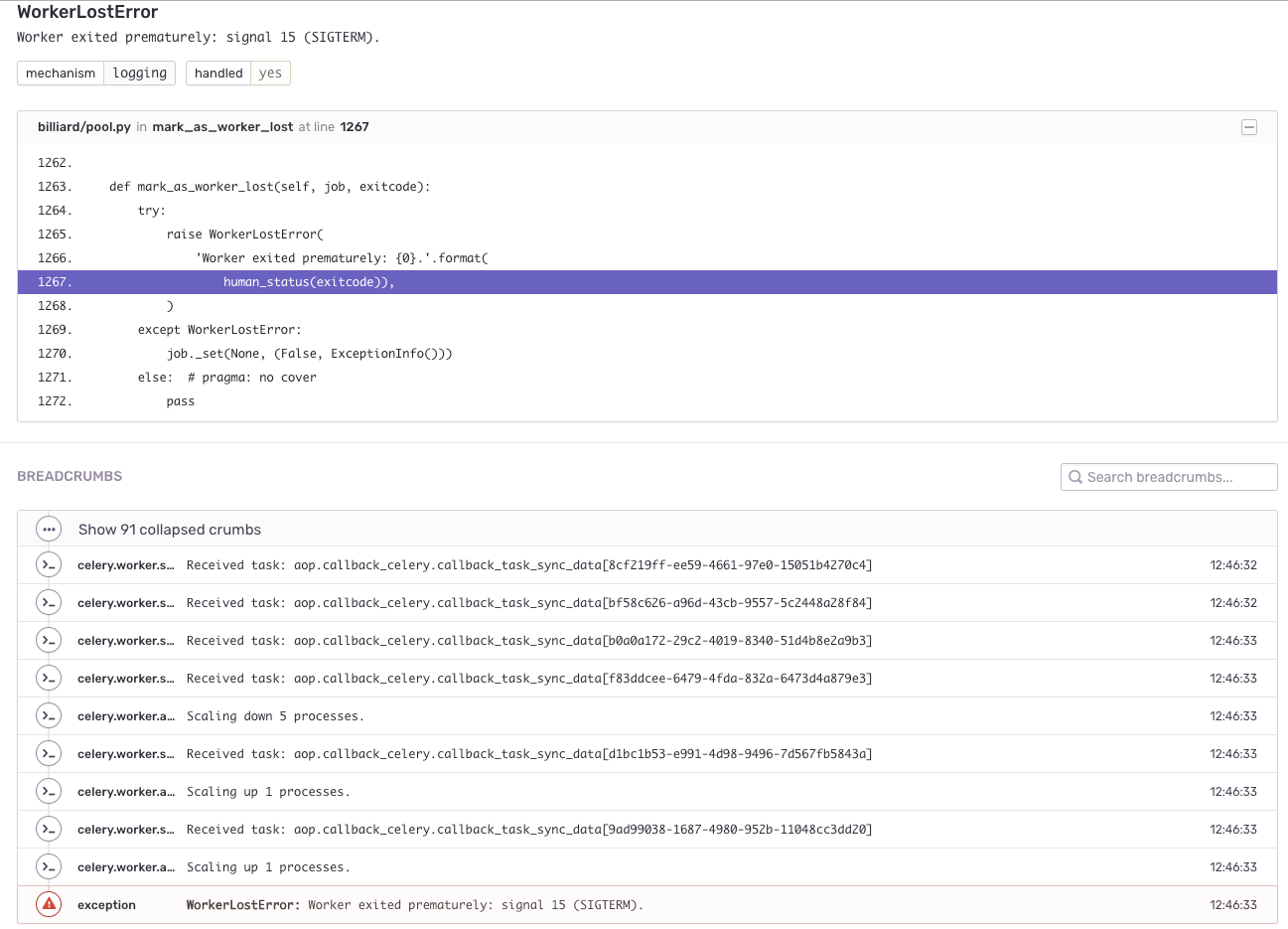Click terminal icon for task bf58c626 crumb
The image size is (1288, 929).
pyautogui.click(x=49, y=603)
